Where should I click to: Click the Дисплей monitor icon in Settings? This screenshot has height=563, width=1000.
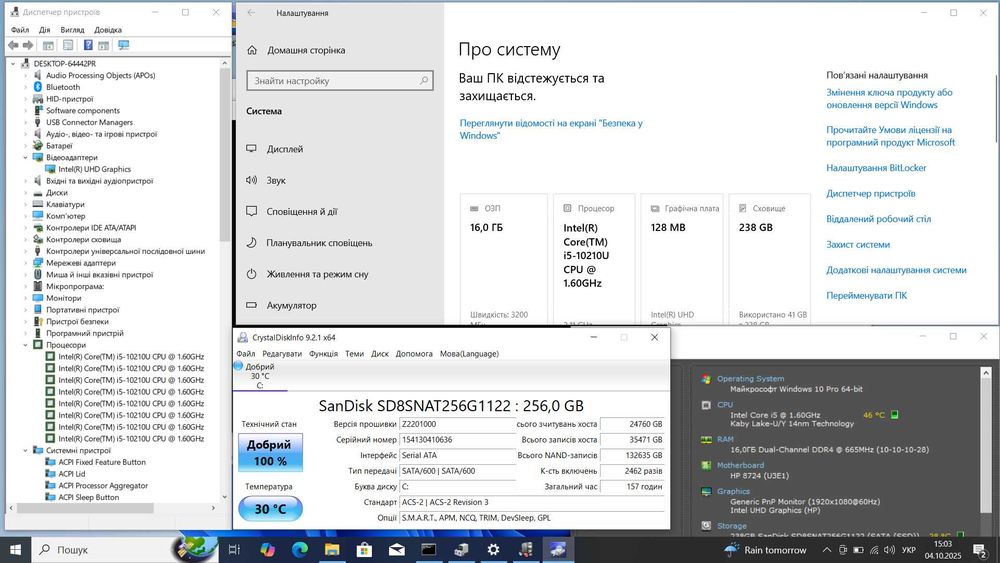(251, 149)
